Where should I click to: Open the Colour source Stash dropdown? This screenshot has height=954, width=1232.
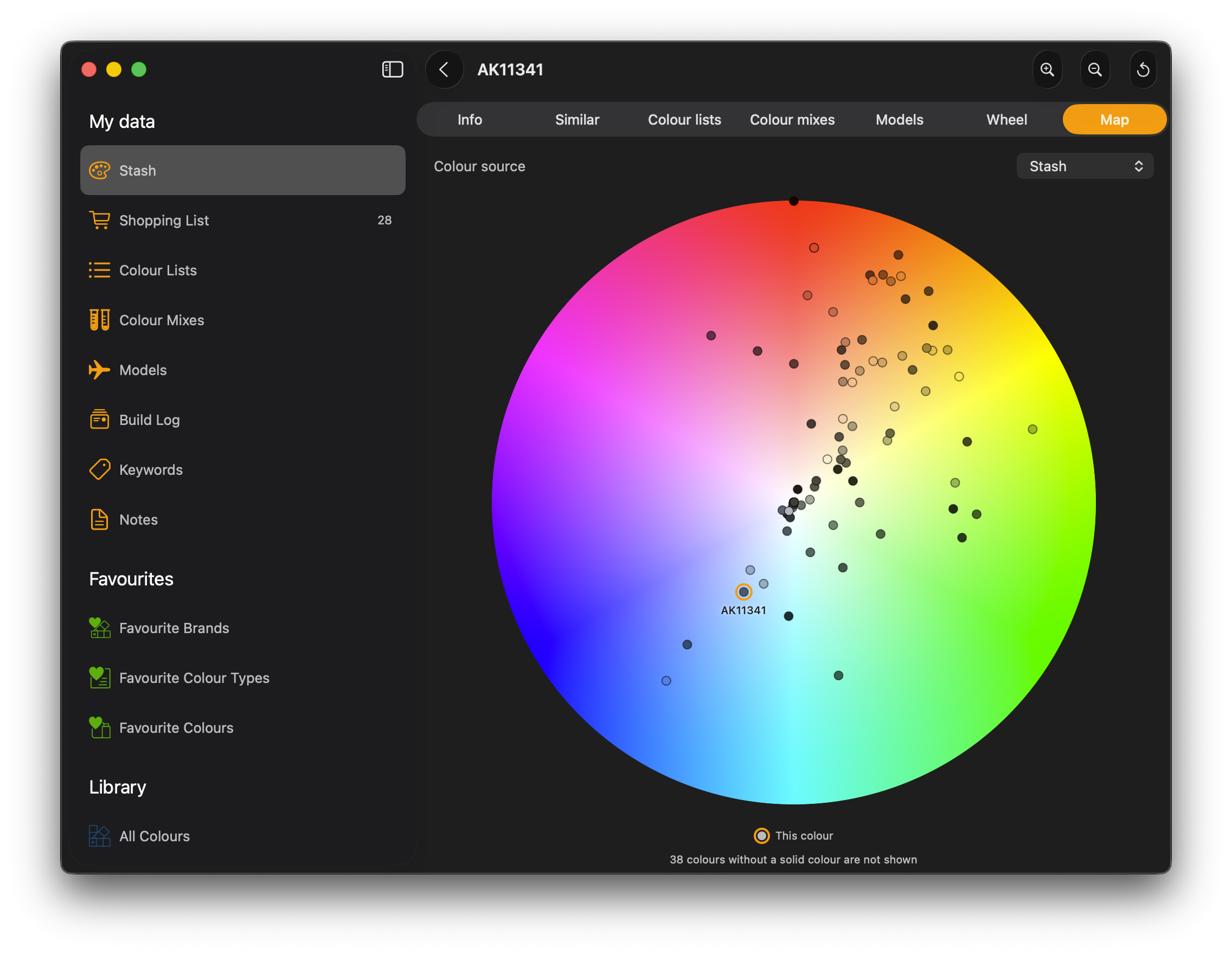point(1084,166)
